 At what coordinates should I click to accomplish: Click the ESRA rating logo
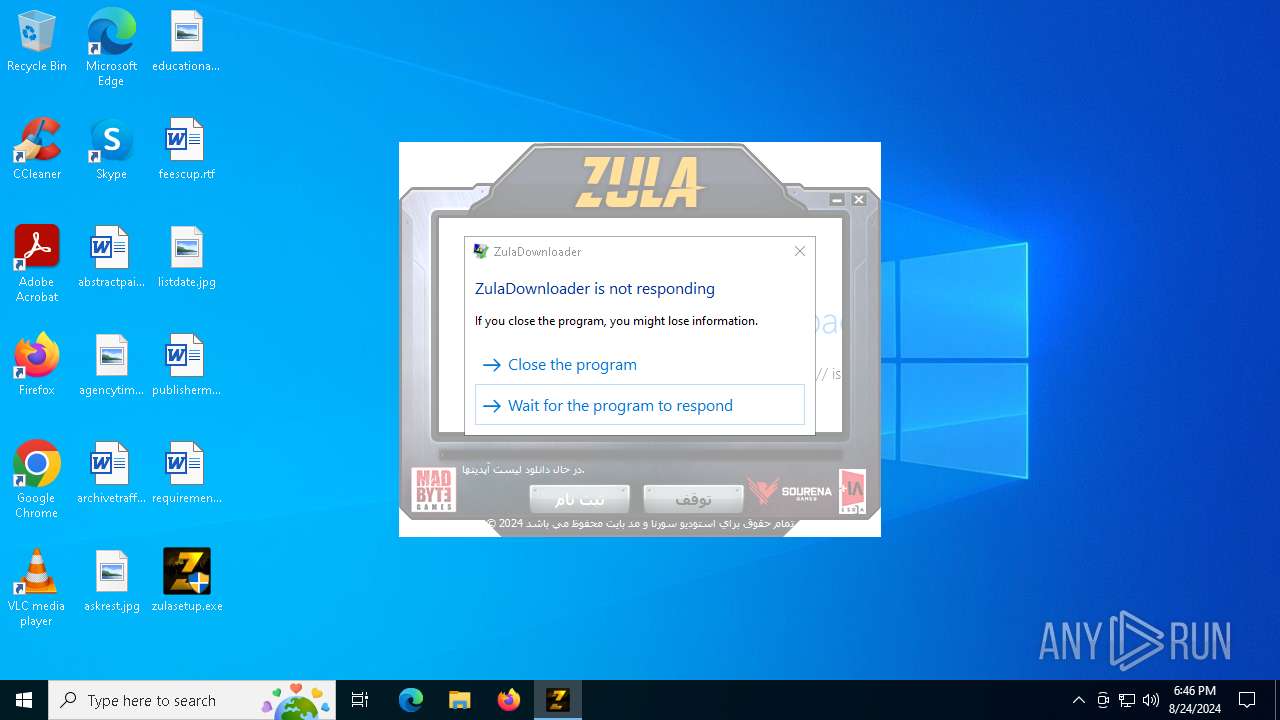tap(852, 491)
